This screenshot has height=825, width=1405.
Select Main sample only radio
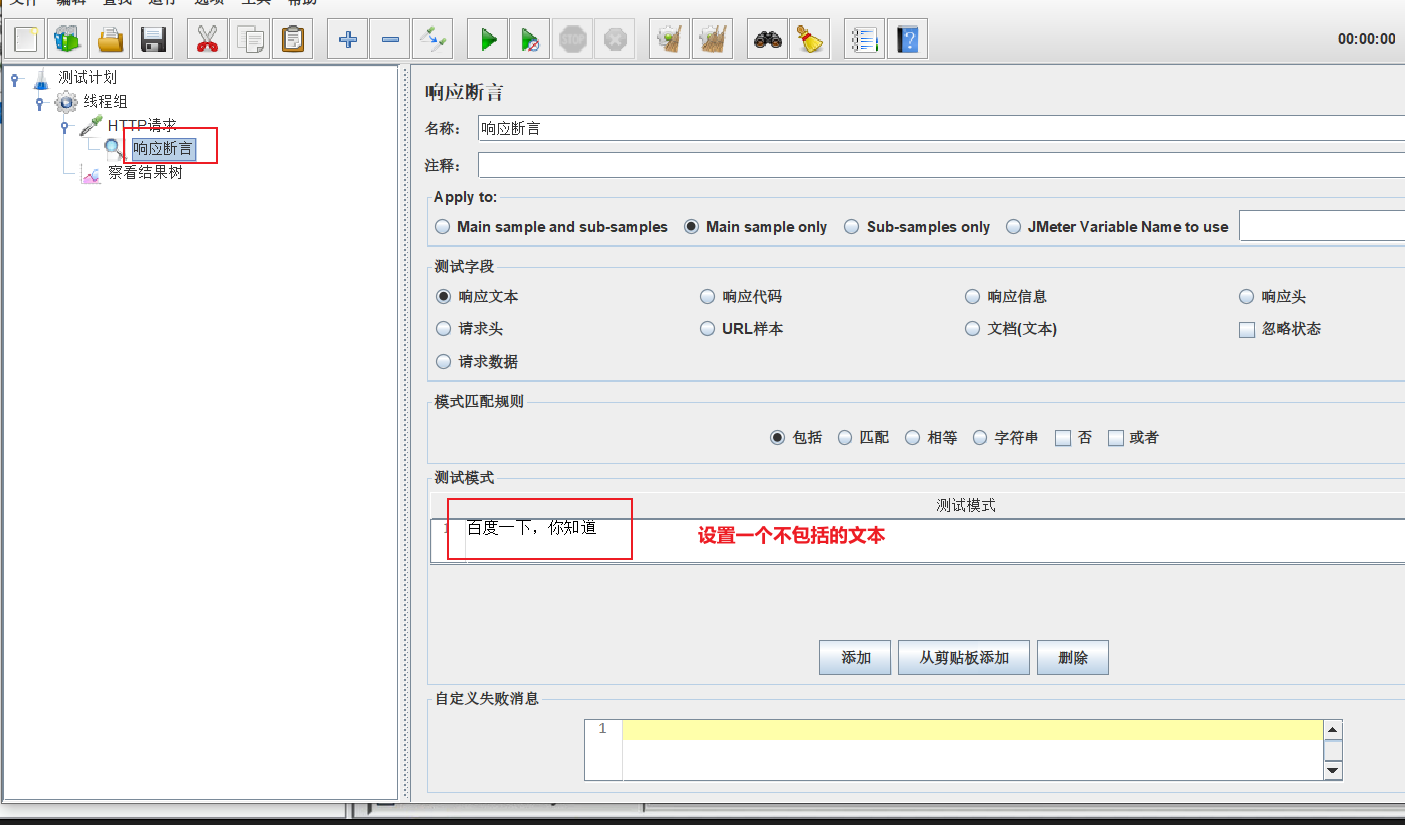(755, 227)
